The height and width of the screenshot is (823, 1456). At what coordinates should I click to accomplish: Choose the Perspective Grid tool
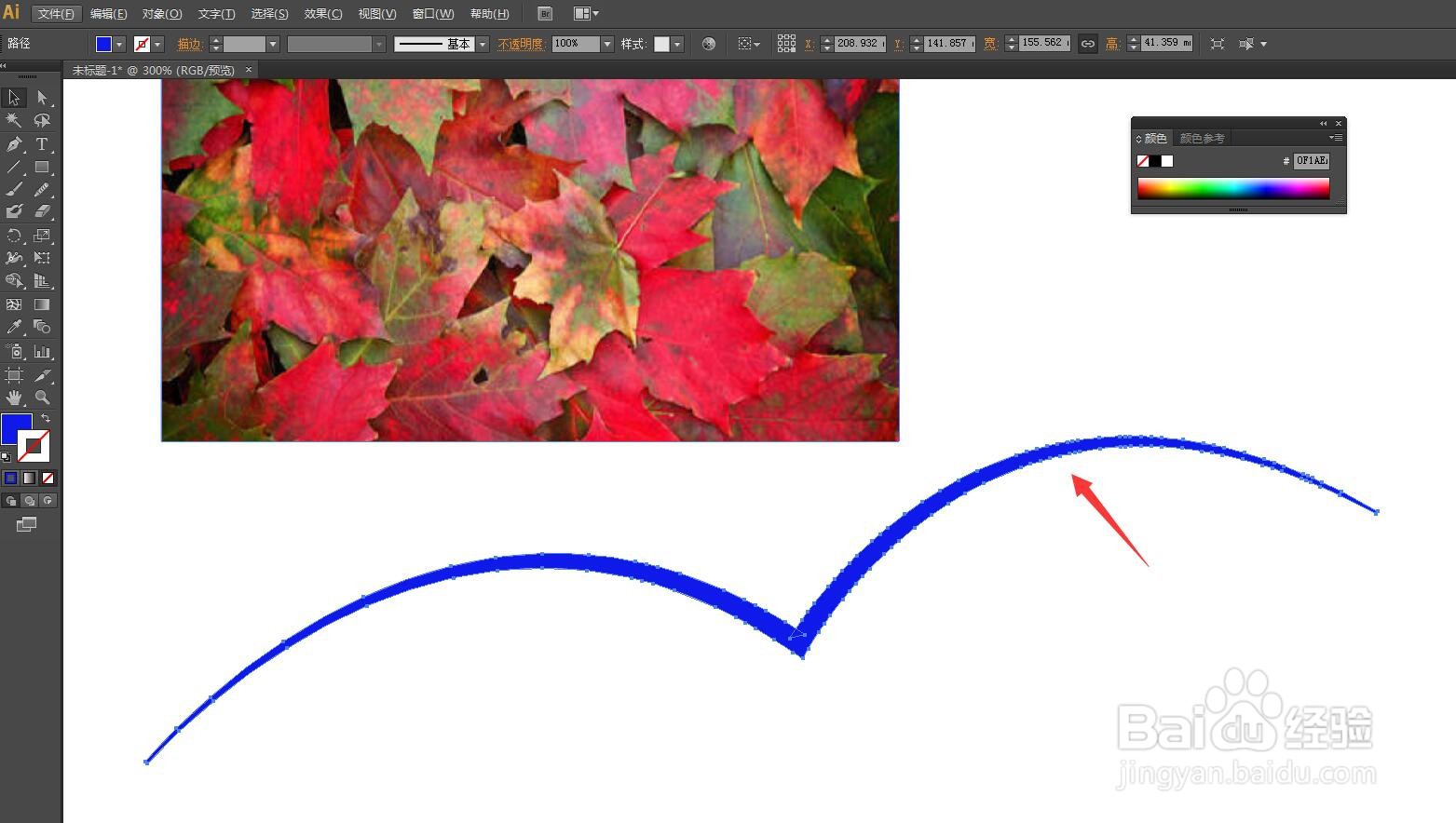click(42, 280)
